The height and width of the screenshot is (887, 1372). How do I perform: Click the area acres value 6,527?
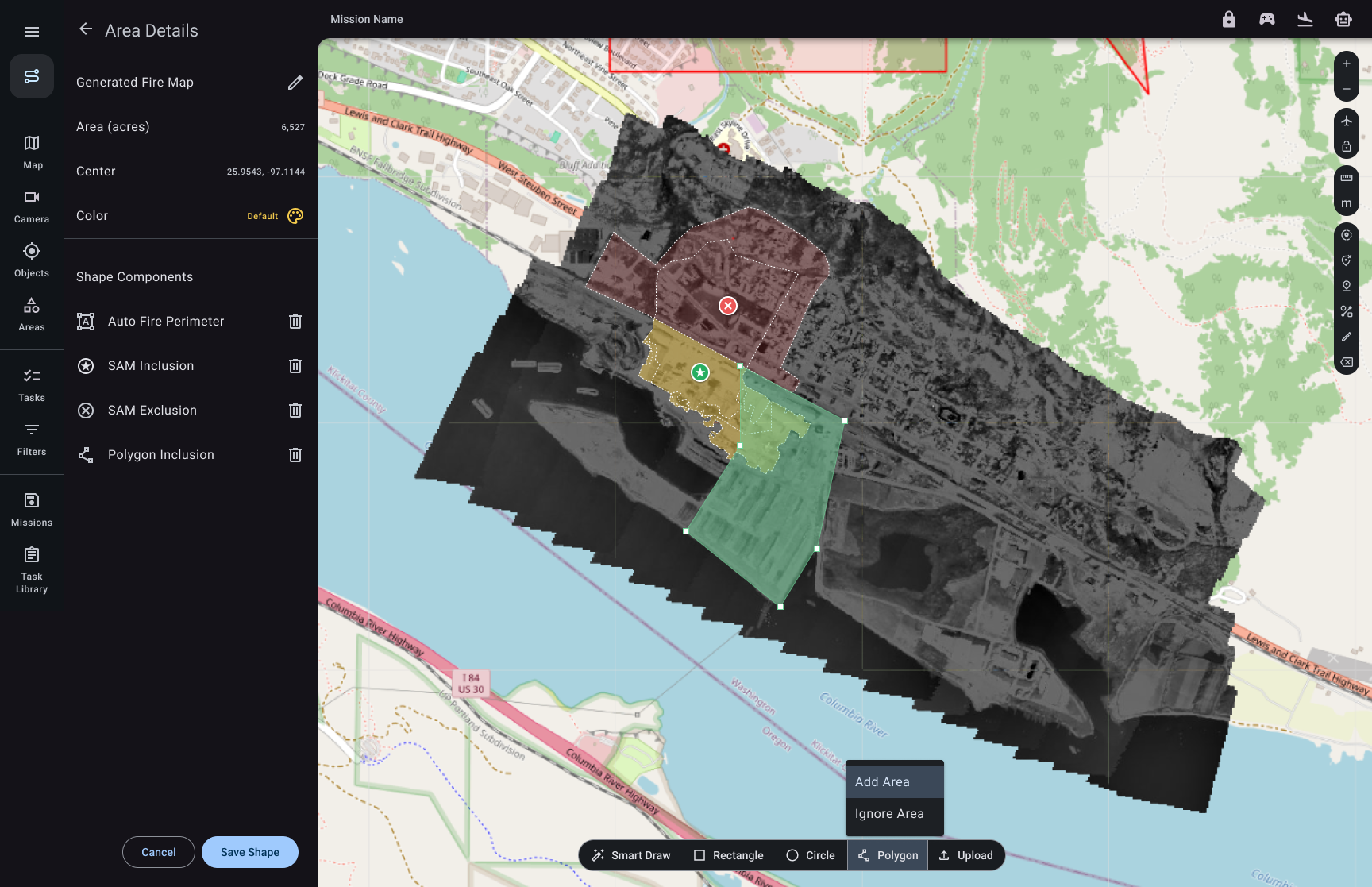tap(293, 127)
